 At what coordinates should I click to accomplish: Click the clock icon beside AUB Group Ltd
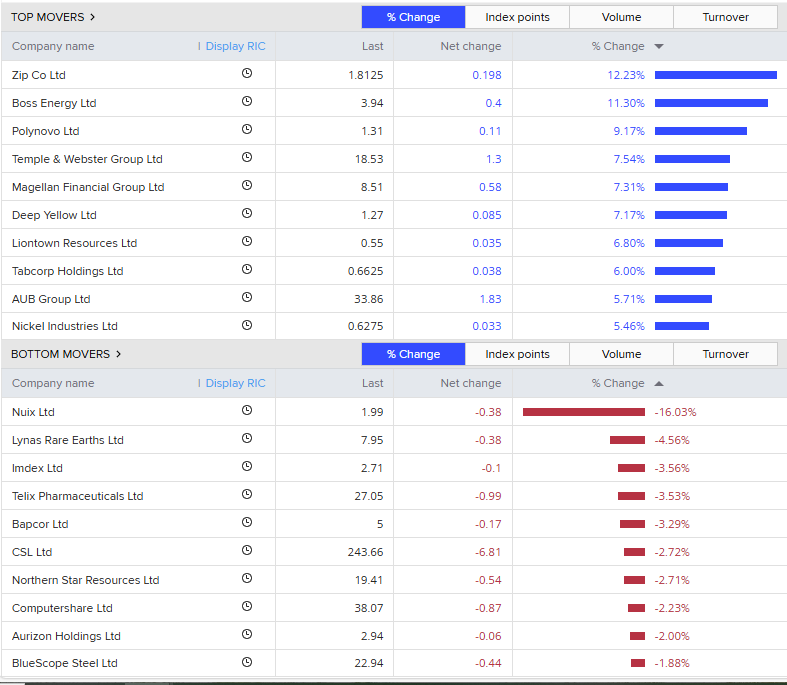246,298
